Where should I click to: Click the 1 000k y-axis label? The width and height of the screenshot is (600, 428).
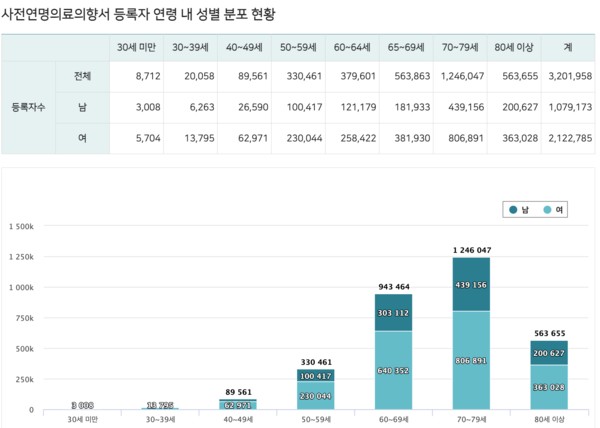21,287
